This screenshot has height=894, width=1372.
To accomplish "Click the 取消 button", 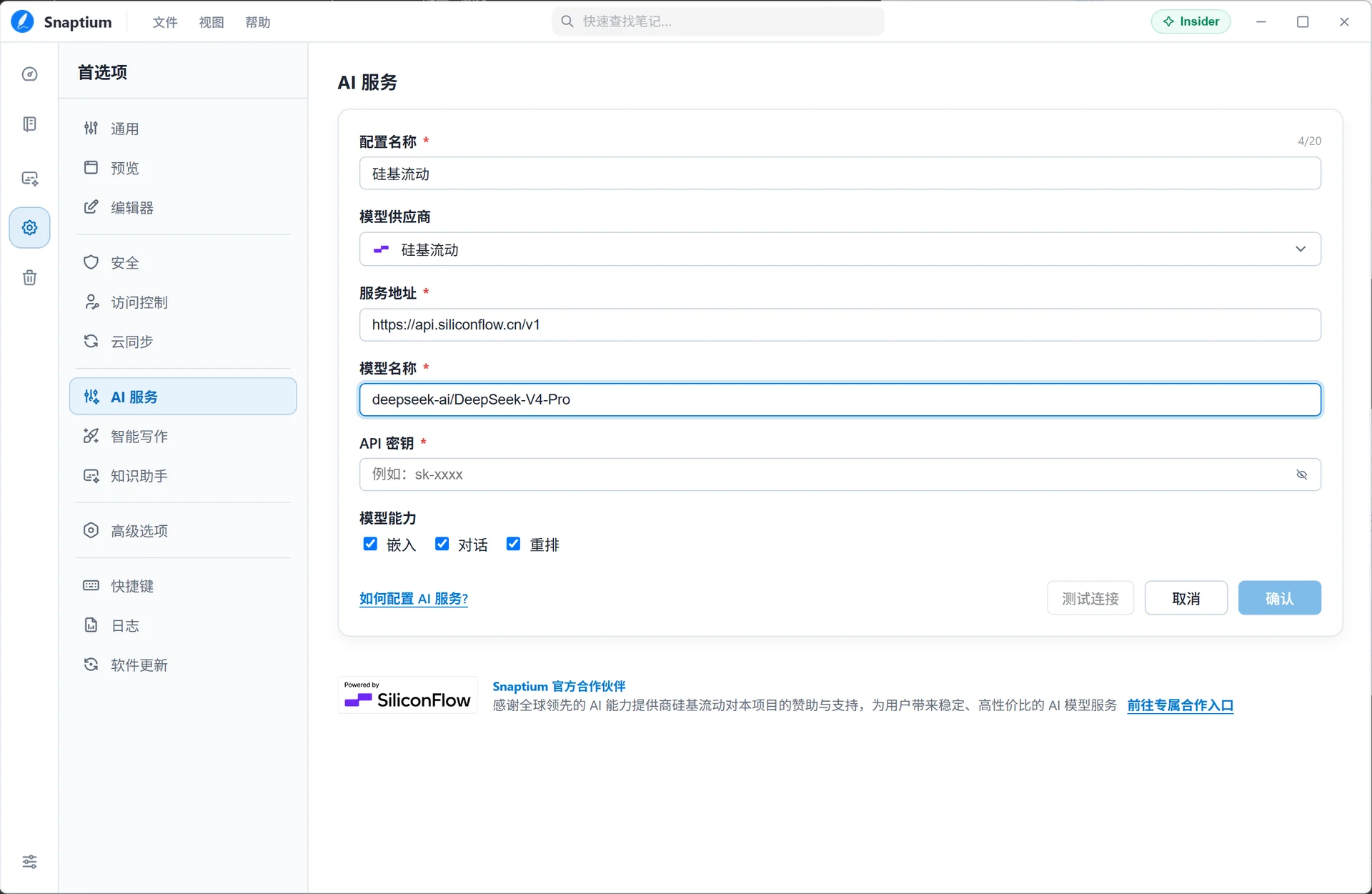I will tap(1186, 598).
